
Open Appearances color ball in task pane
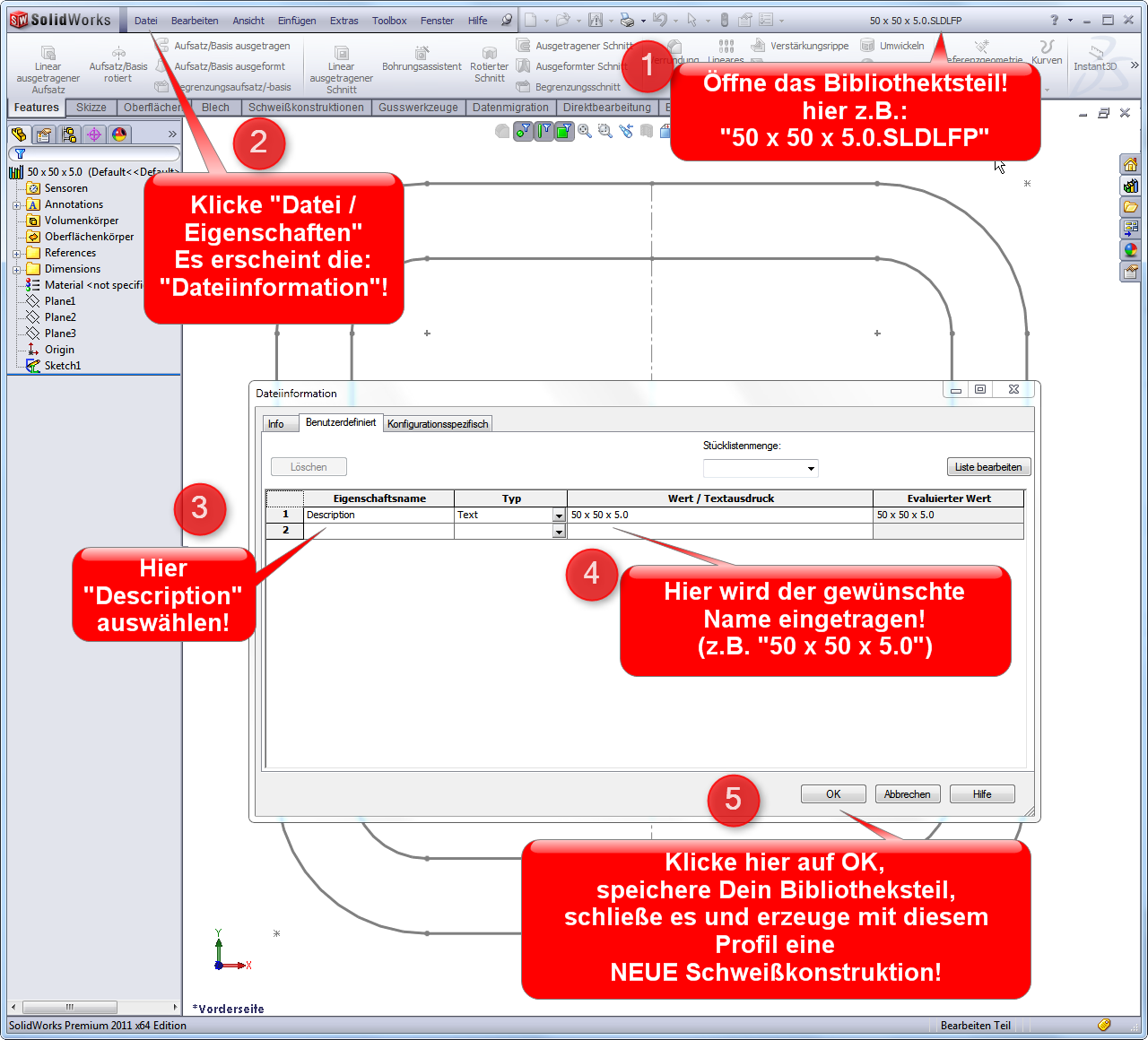coord(1130,250)
